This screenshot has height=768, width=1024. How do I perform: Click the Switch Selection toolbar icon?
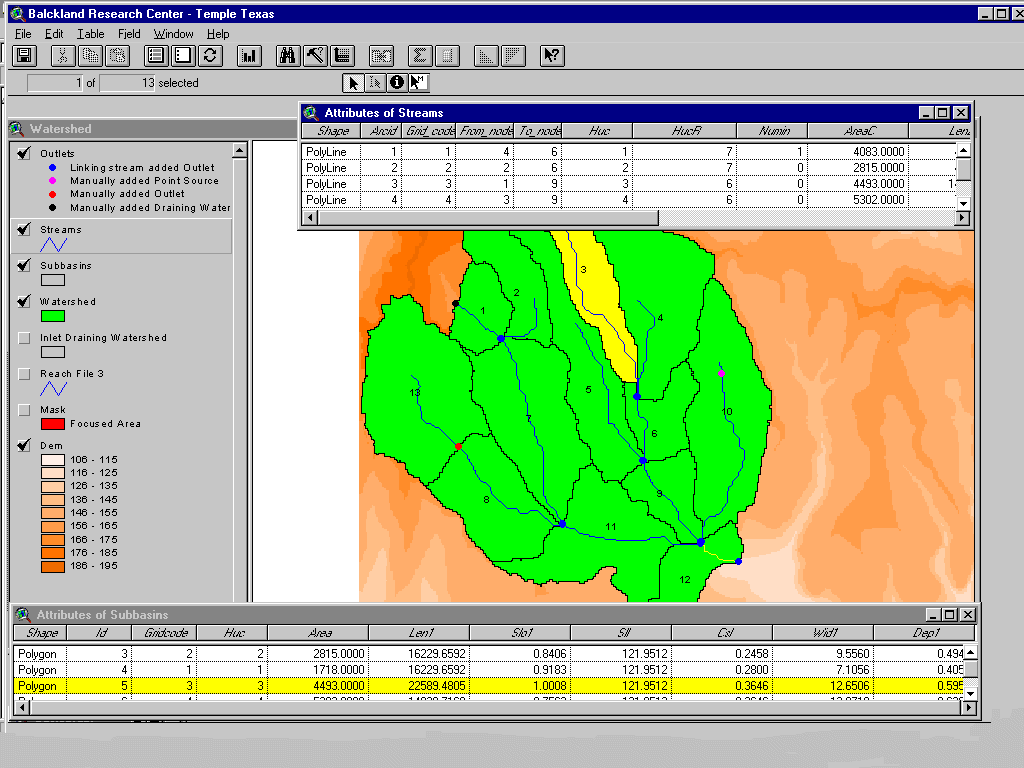pos(210,56)
